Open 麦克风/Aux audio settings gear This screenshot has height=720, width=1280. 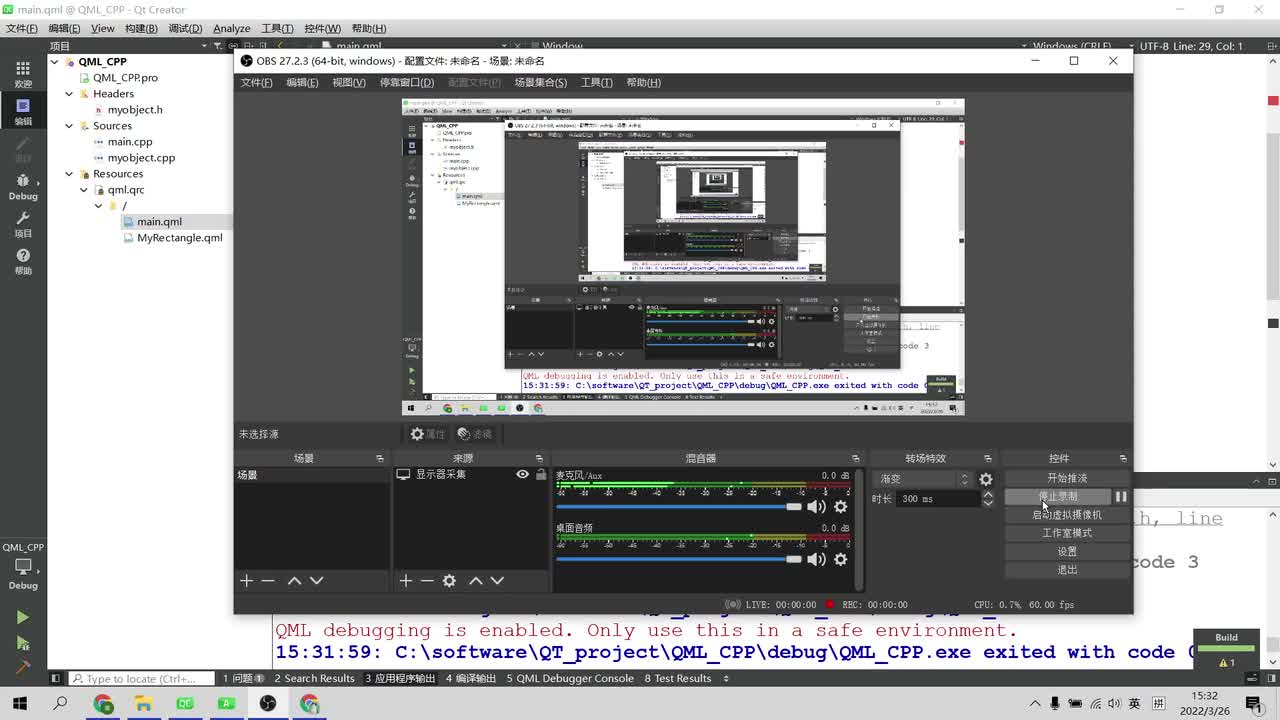(x=840, y=507)
